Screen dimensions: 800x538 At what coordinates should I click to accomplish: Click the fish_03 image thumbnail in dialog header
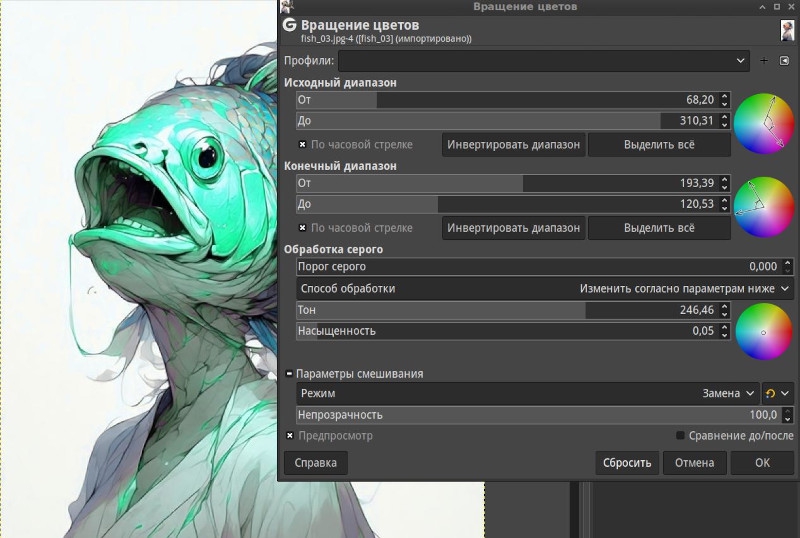(x=787, y=30)
